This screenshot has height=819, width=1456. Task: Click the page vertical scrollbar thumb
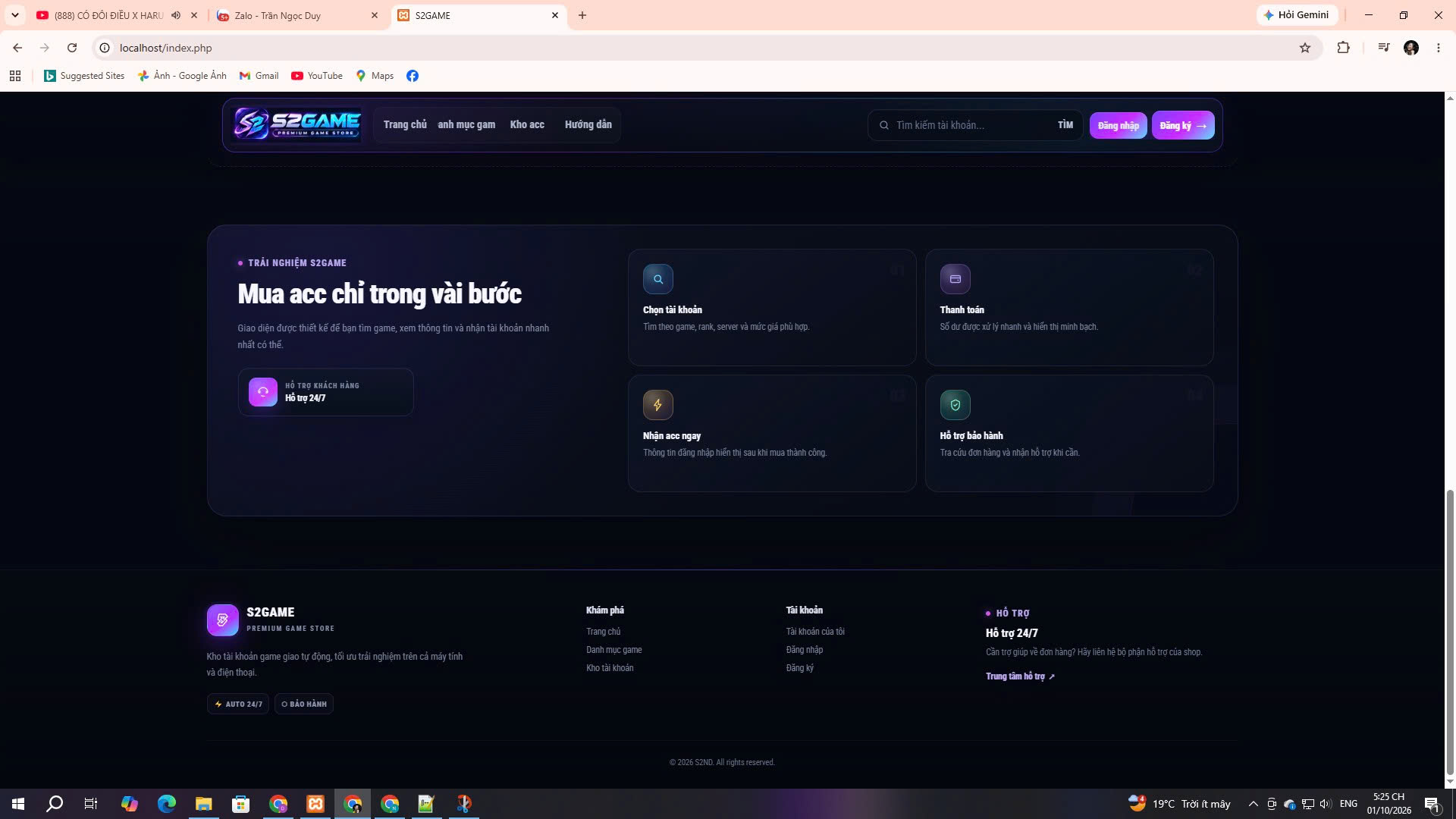coord(1451,632)
